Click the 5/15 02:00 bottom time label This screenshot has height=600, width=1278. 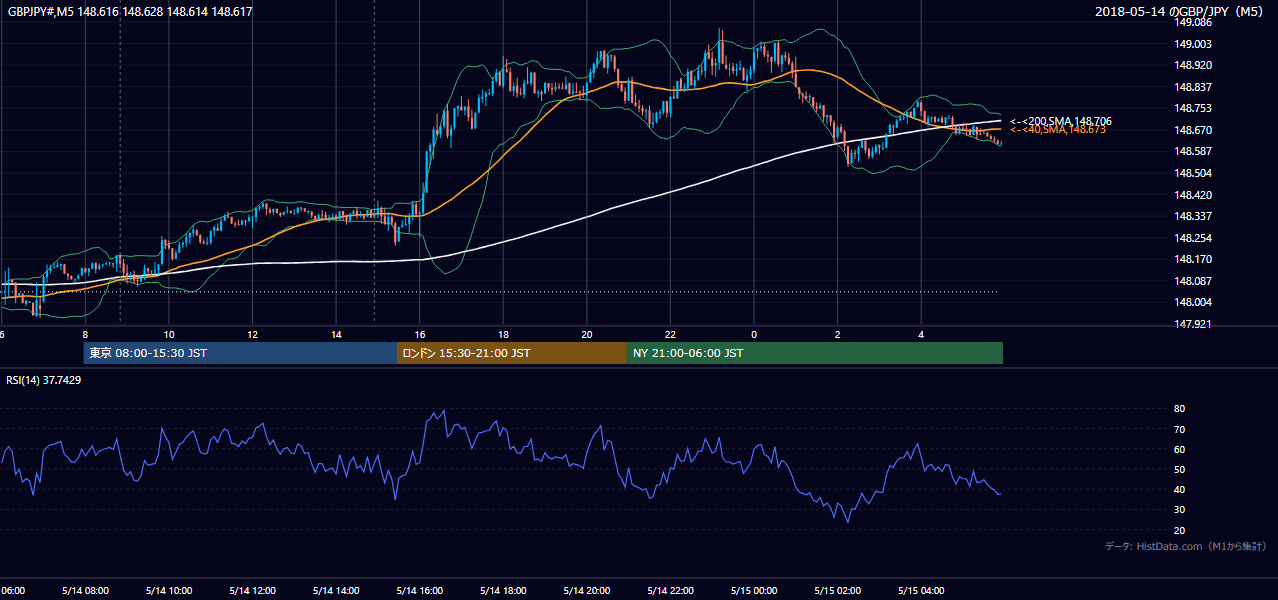click(x=839, y=591)
